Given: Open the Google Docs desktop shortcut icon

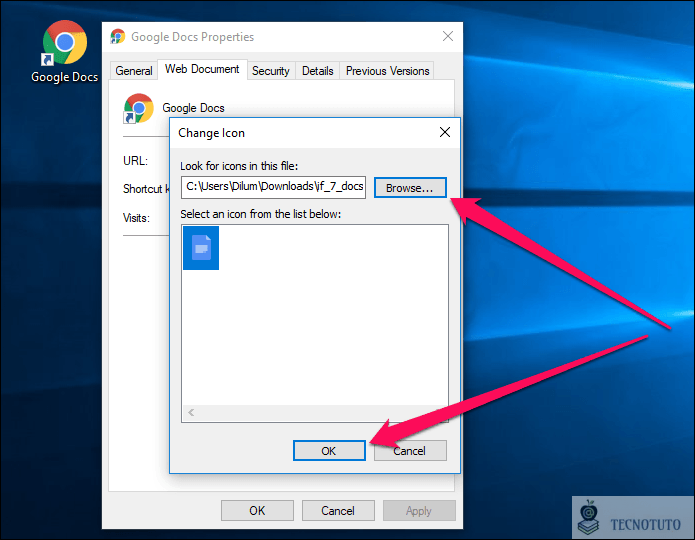Looking at the screenshot, I should pyautogui.click(x=65, y=43).
